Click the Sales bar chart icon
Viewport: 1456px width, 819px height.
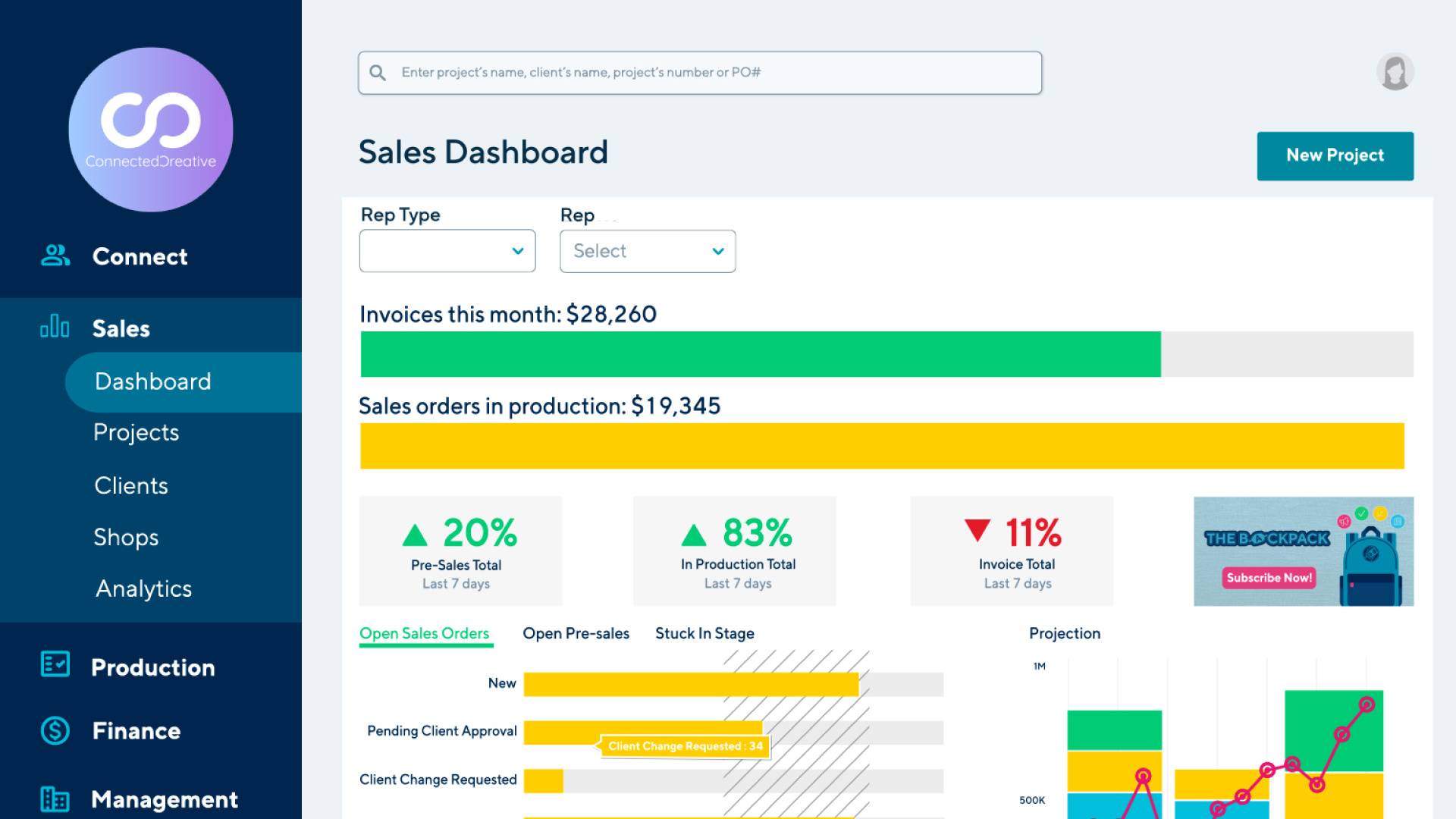54,327
